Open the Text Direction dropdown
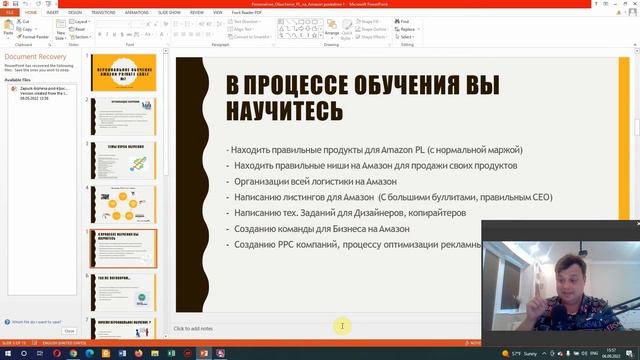The image size is (640, 360). [244, 21]
